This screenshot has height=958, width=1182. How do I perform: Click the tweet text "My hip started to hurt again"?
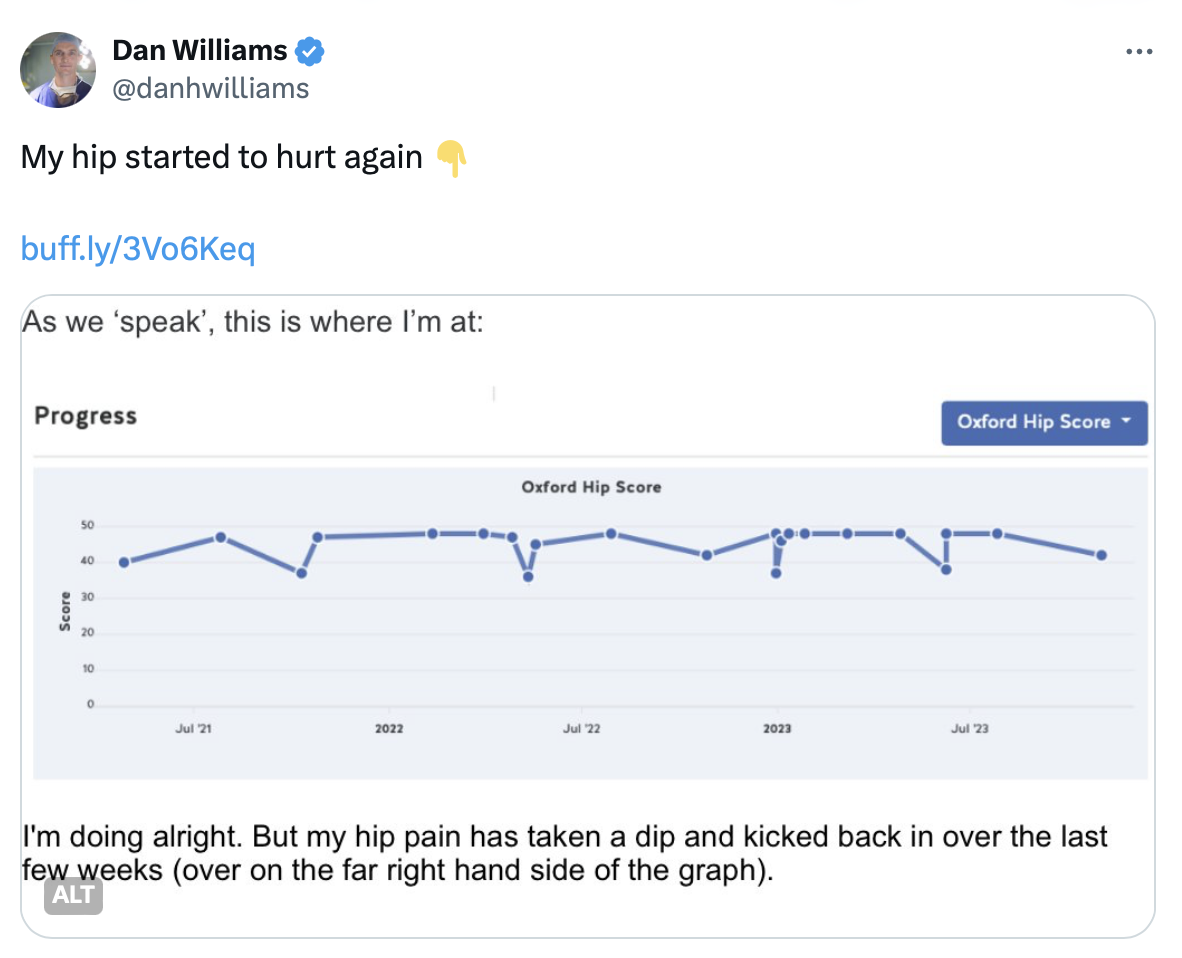(222, 157)
